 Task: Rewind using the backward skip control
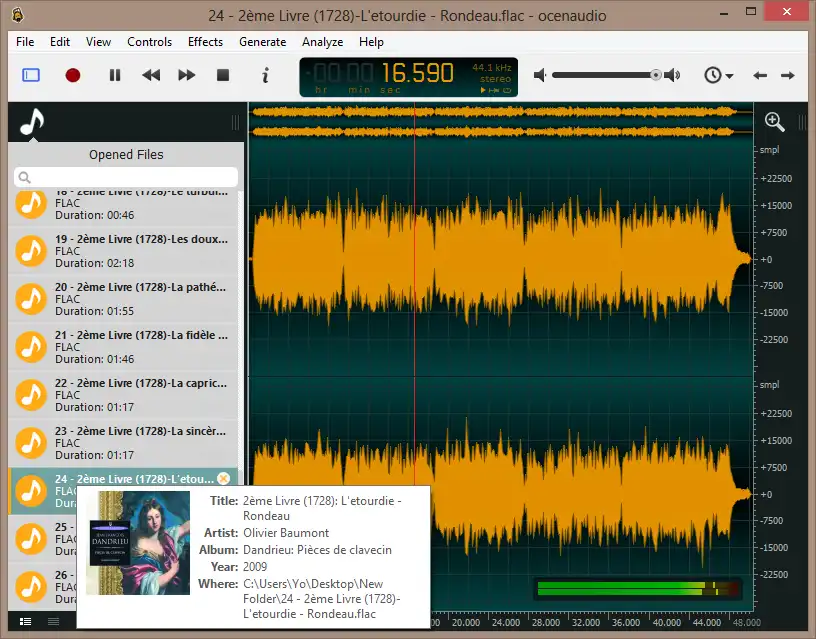pyautogui.click(x=152, y=74)
